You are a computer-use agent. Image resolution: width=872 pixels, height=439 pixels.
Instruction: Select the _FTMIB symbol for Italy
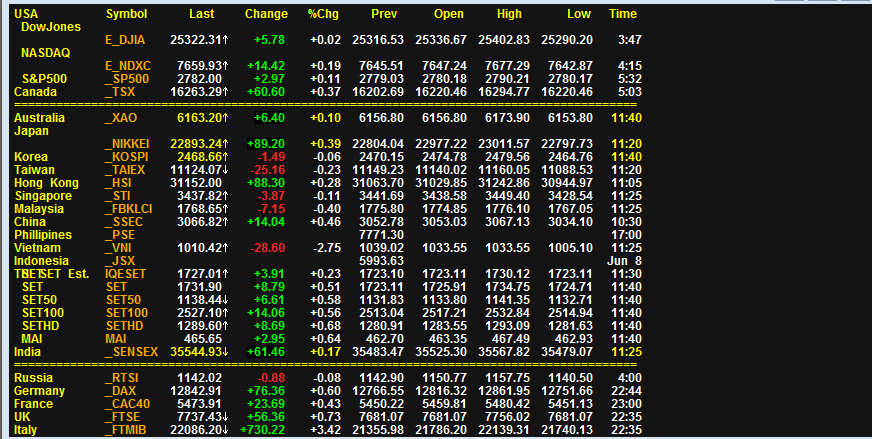pos(126,430)
